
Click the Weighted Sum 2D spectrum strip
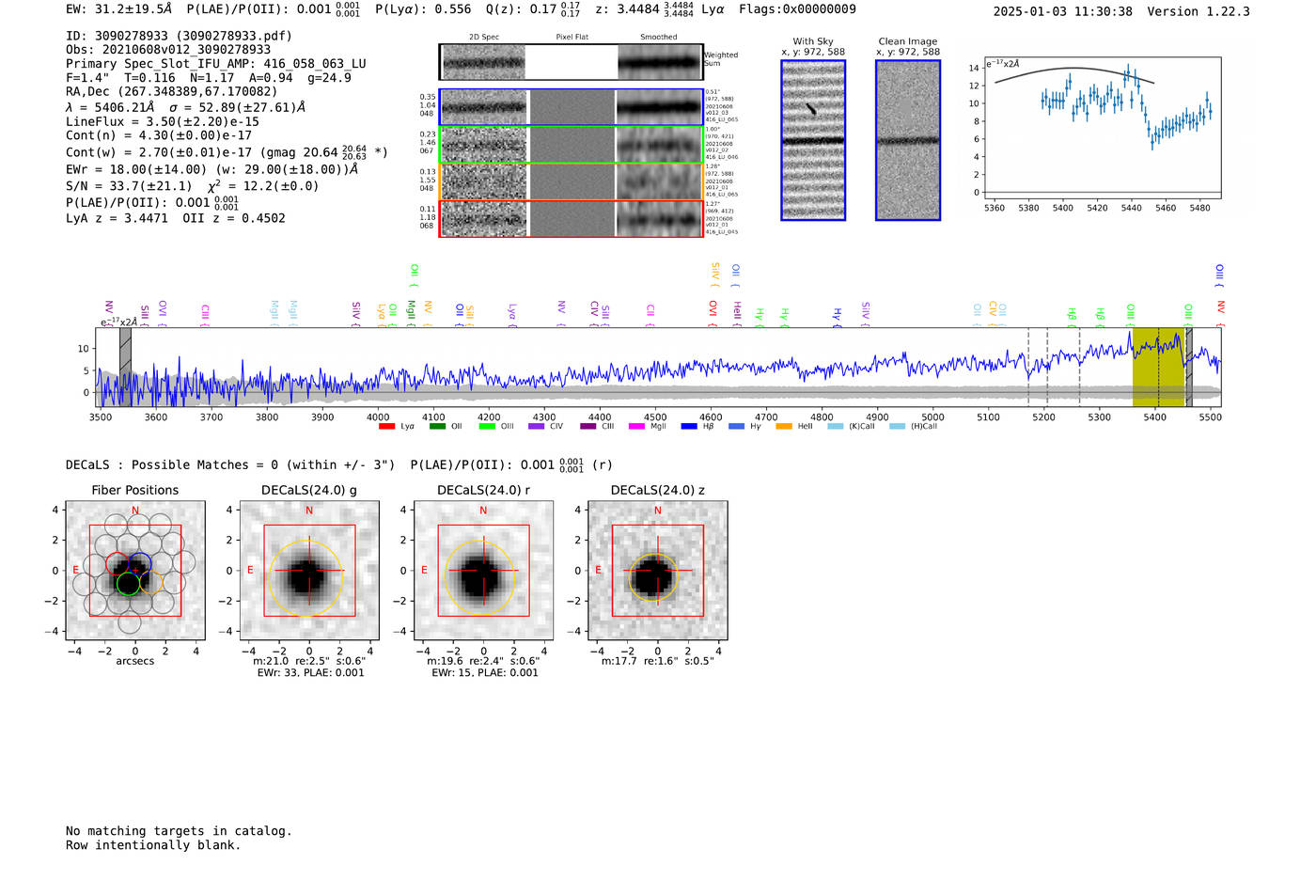tap(571, 62)
